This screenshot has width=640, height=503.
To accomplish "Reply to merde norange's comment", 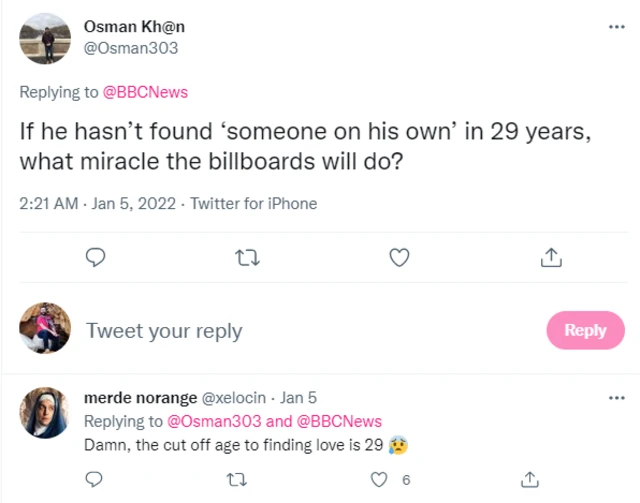I will [x=93, y=479].
